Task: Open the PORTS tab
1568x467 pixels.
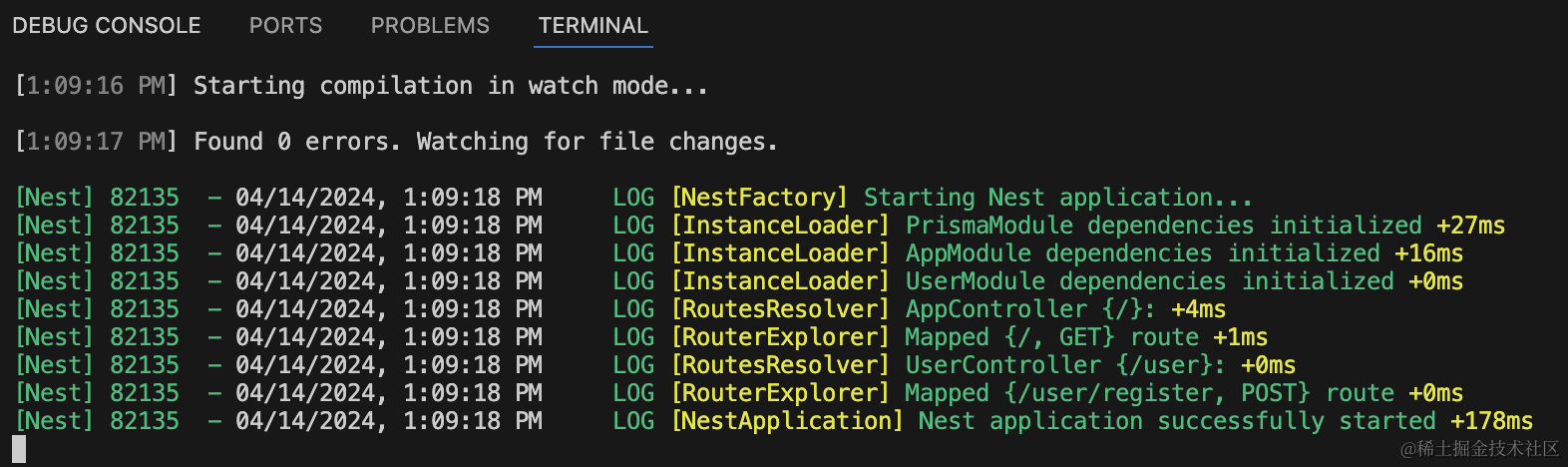Action: point(285,26)
